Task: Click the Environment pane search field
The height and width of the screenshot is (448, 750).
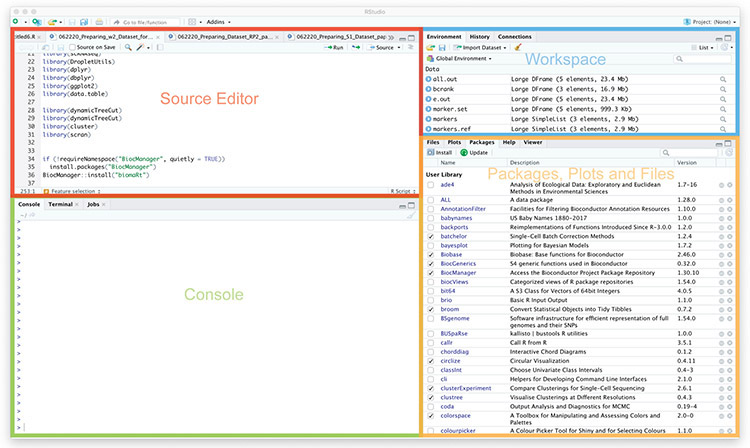Action: point(703,59)
